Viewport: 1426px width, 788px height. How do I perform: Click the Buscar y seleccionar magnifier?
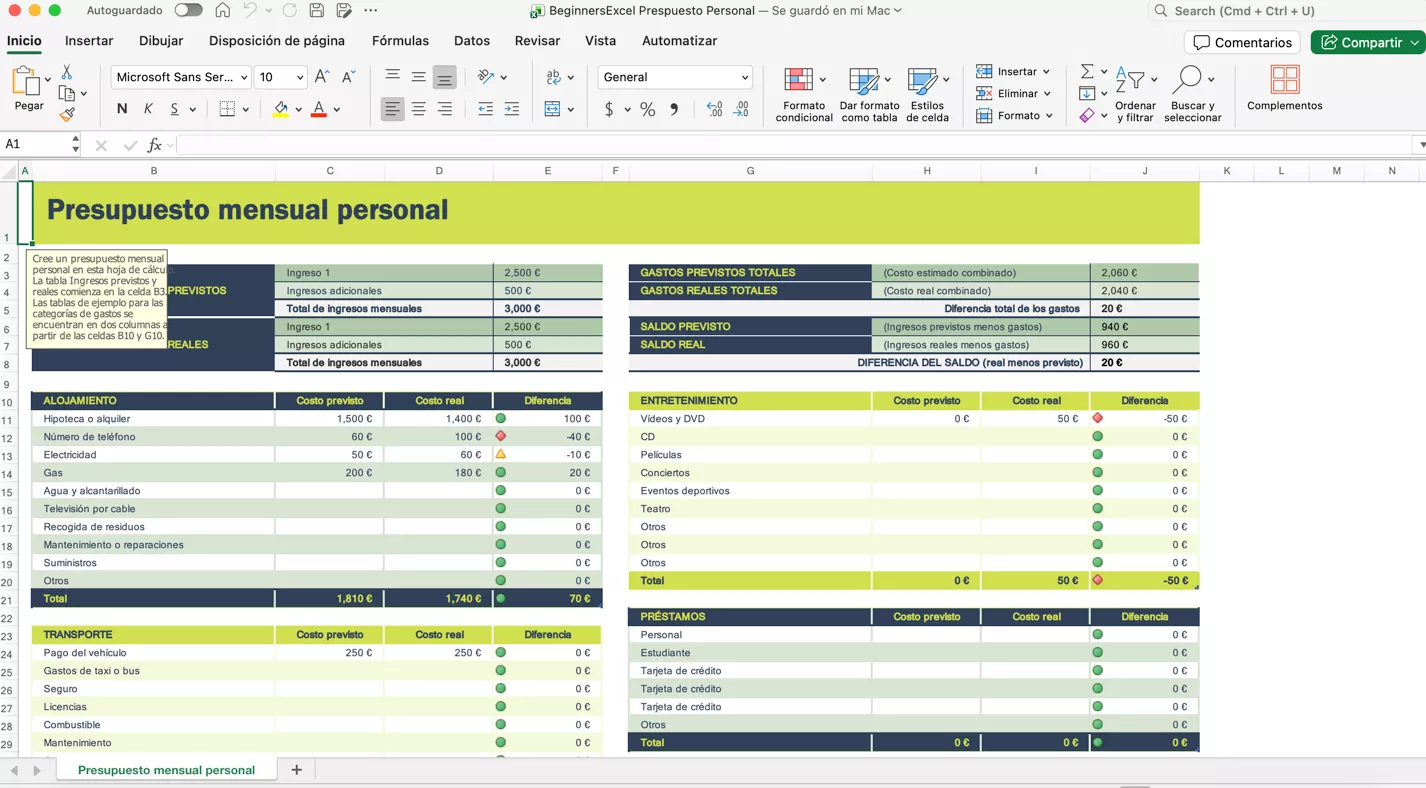[x=1187, y=79]
